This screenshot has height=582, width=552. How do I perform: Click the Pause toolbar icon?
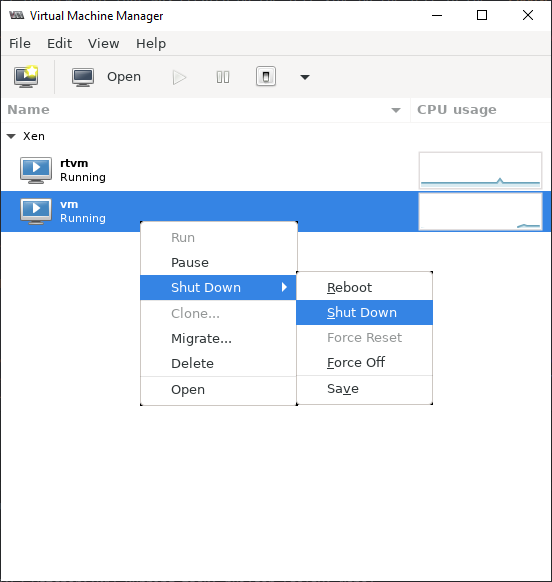tap(223, 77)
